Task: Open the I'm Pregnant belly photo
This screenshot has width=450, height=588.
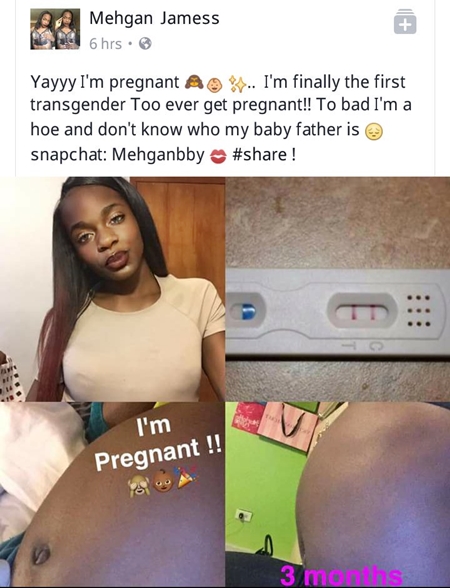Action: coord(112,494)
